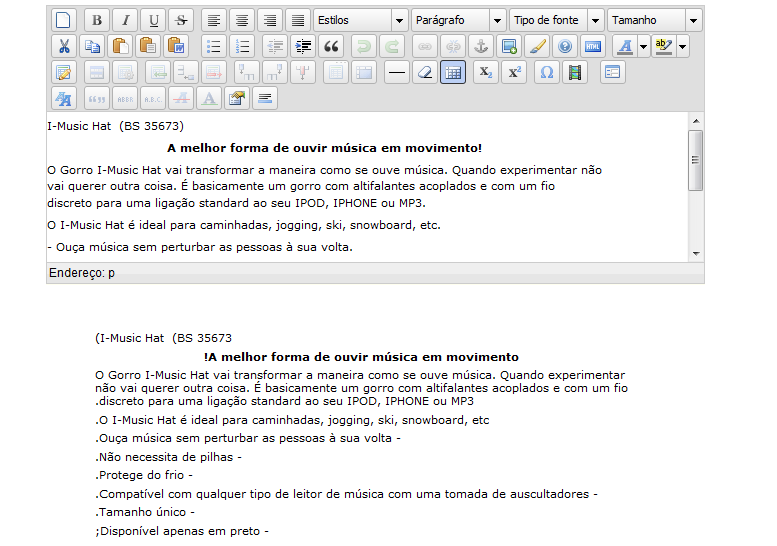Click the Insert template icon
This screenshot has width=777, height=546.
click(x=612, y=72)
